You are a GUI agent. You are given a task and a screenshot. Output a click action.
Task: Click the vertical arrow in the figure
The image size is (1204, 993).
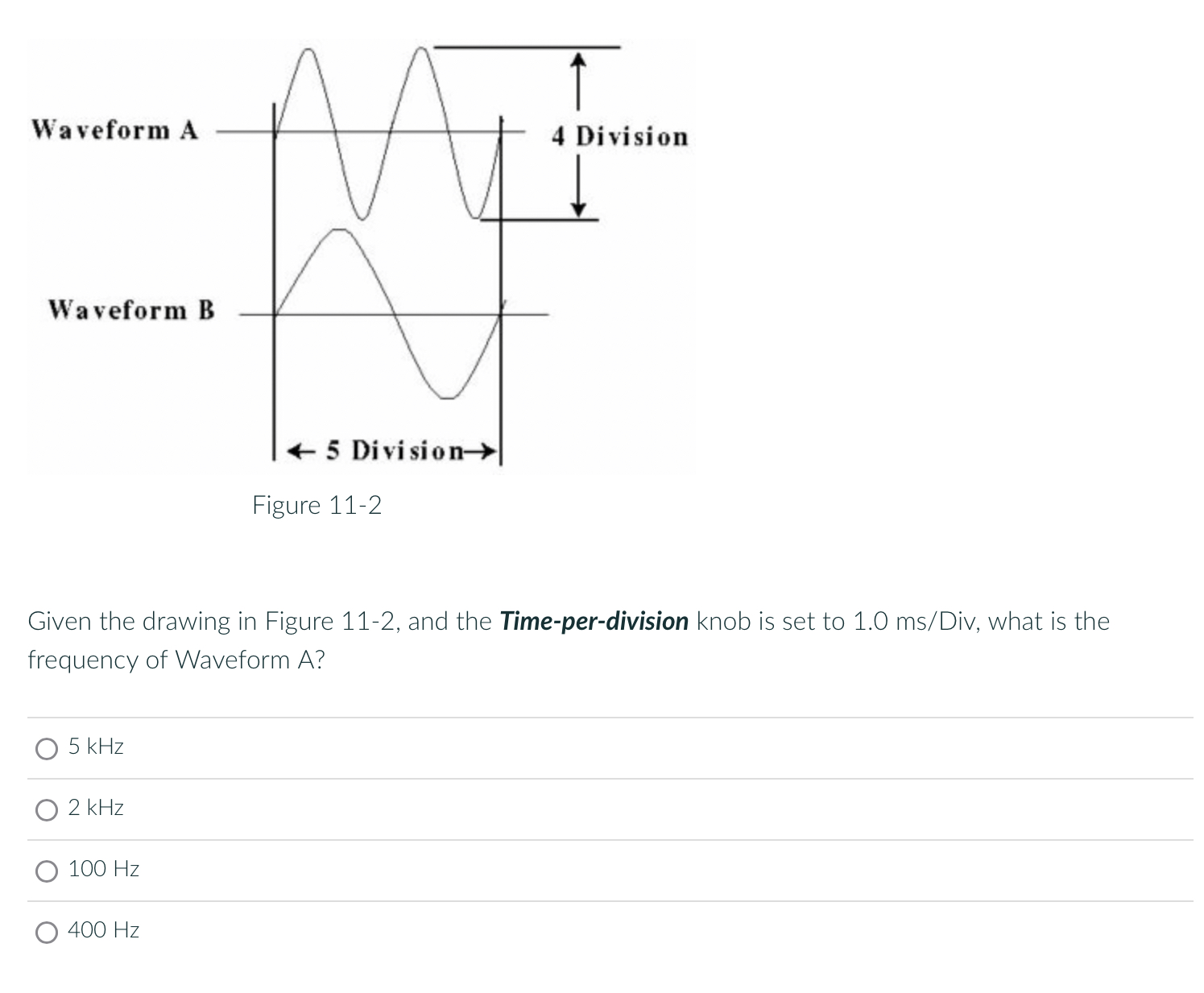[x=578, y=133]
